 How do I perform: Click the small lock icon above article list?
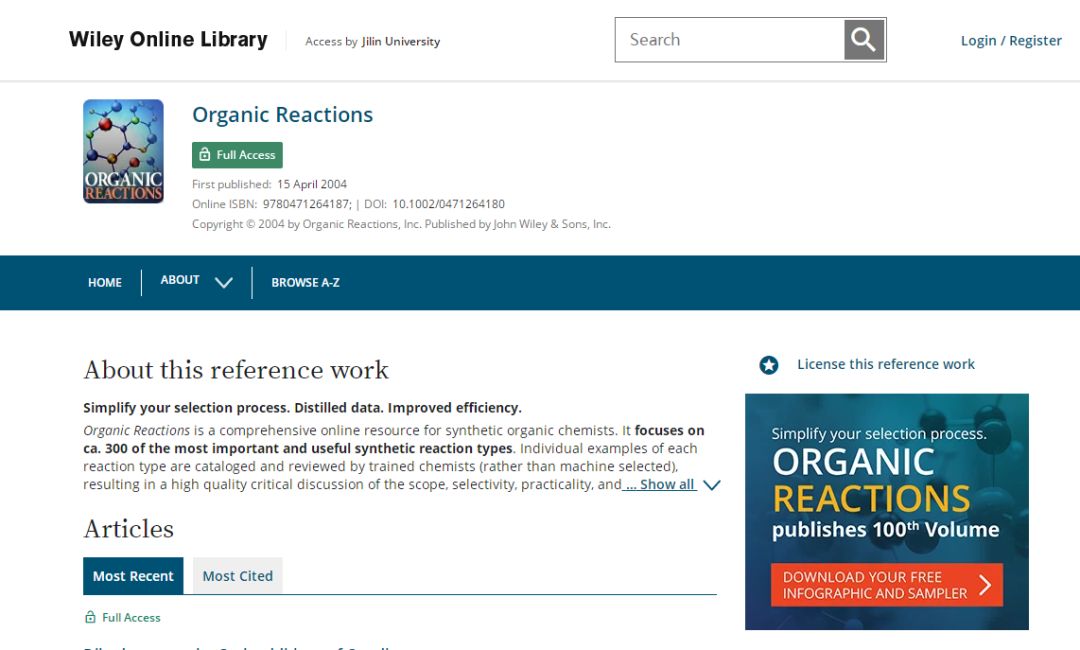(x=90, y=618)
